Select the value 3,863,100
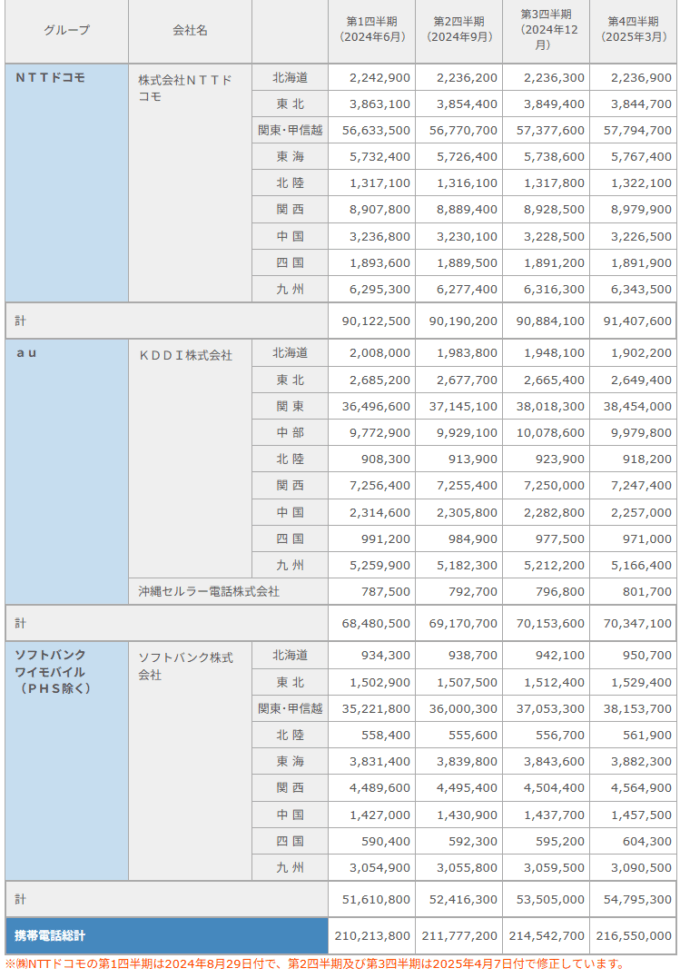Screen dimensions: 680x978 380,104
